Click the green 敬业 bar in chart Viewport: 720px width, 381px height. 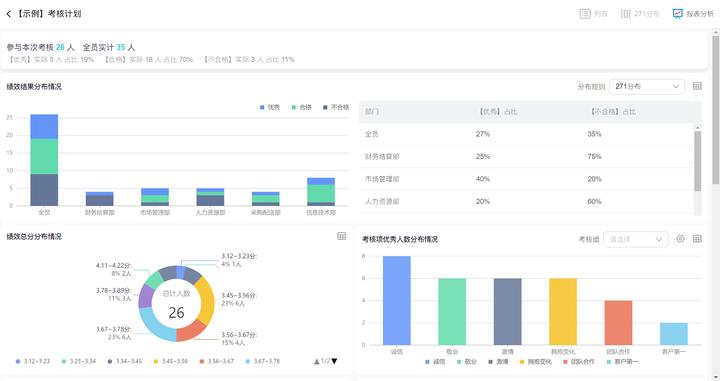pyautogui.click(x=452, y=311)
